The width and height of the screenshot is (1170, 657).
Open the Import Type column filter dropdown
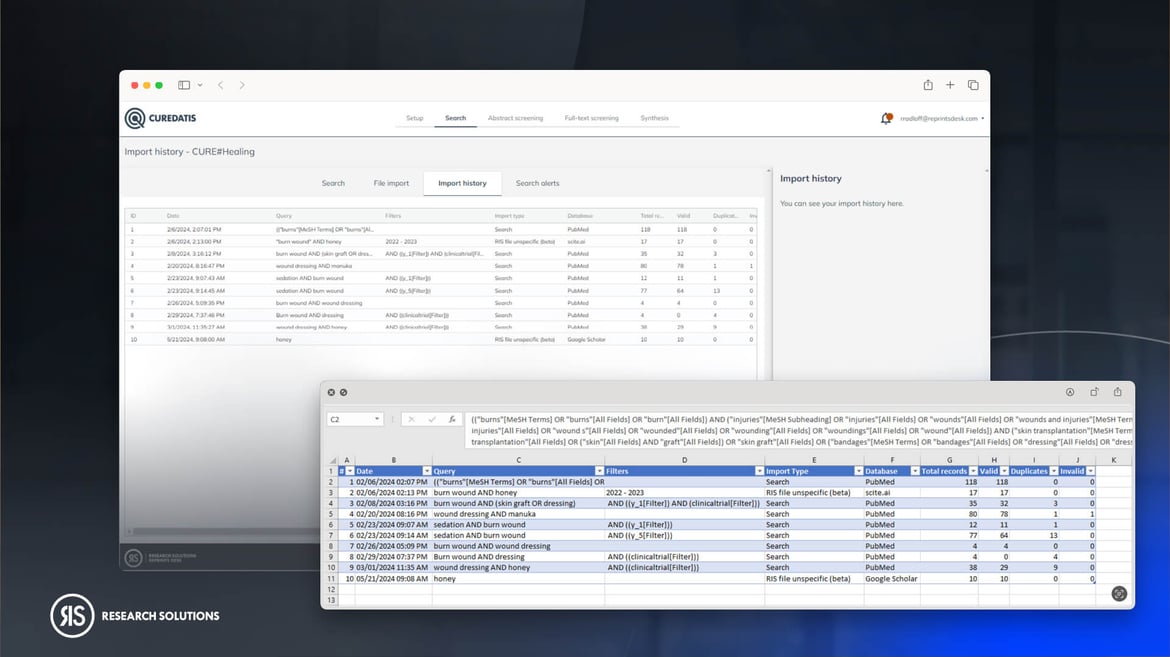point(859,471)
